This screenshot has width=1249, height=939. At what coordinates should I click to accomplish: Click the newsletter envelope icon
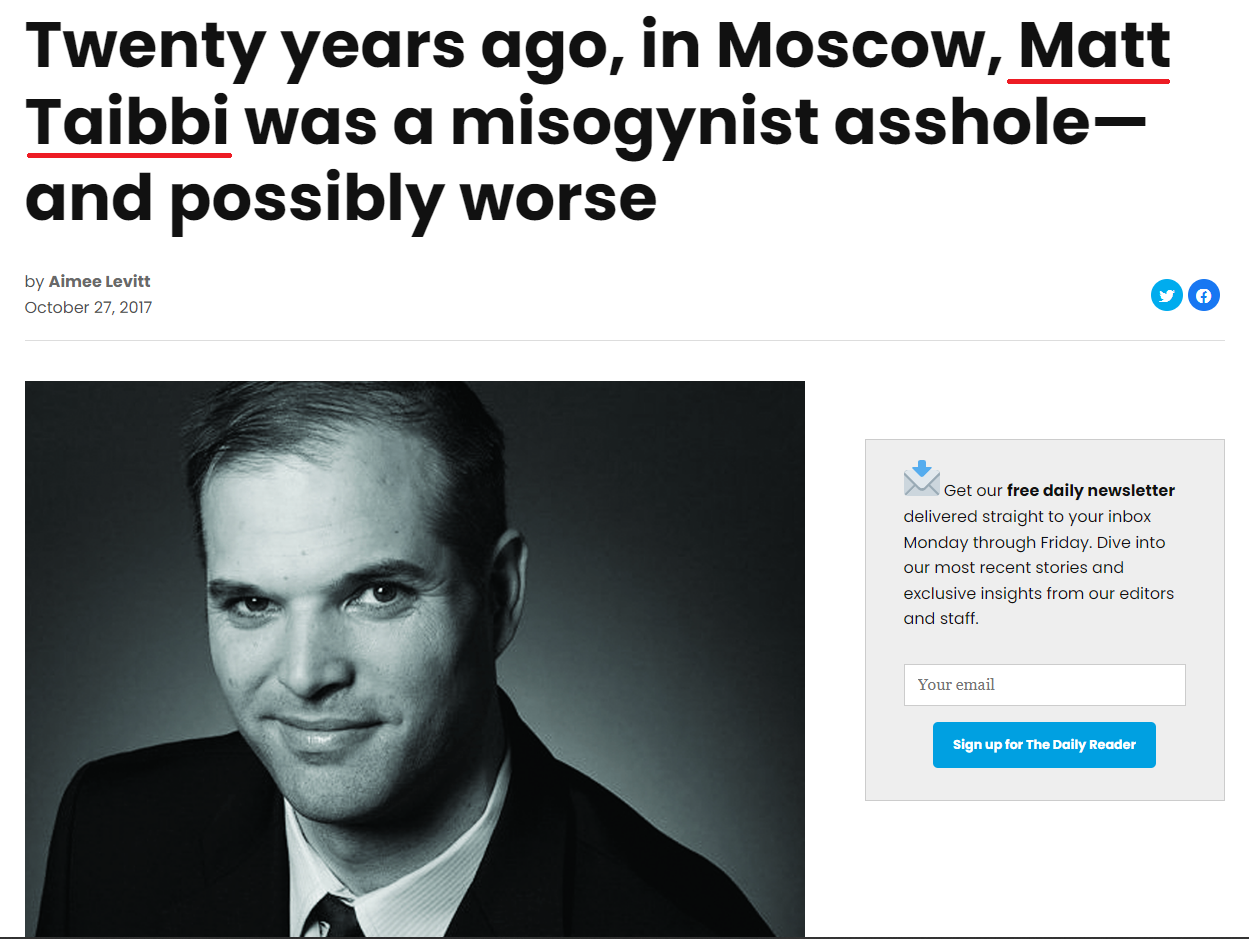(921, 479)
